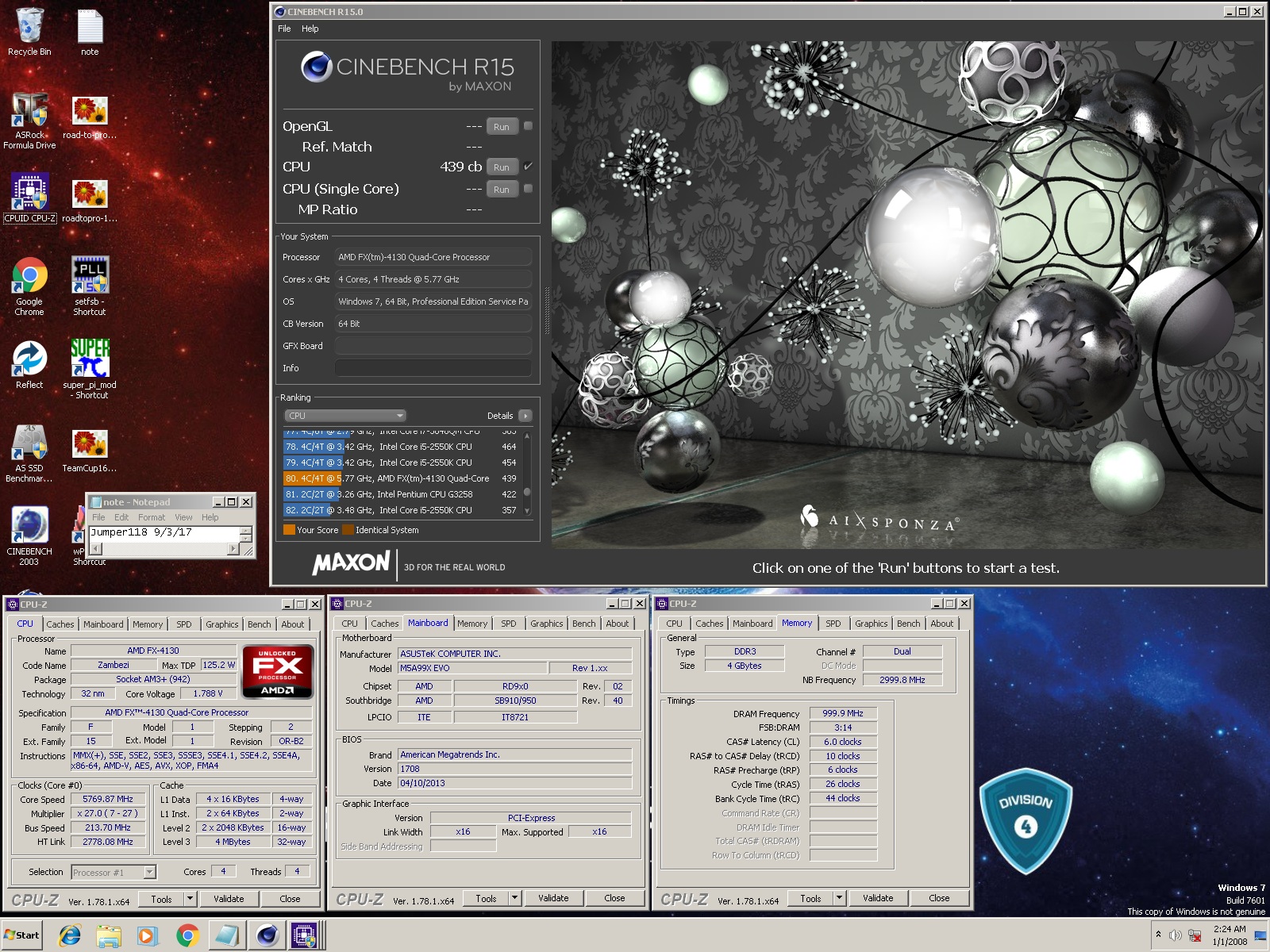Click the Cinebench R15 logo icon
1270x952 pixels.
tap(317, 67)
